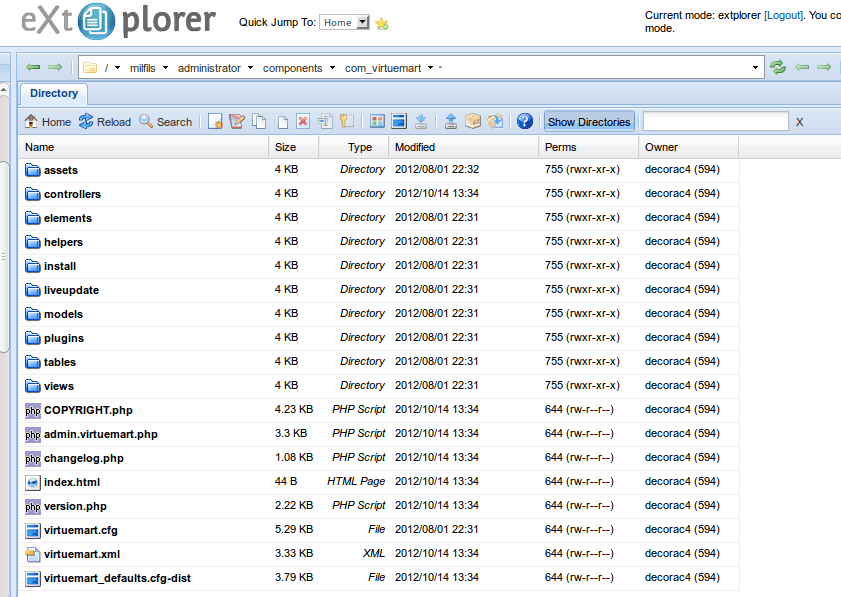The height and width of the screenshot is (597, 841).
Task: Reload the directory listing
Action: tap(105, 122)
